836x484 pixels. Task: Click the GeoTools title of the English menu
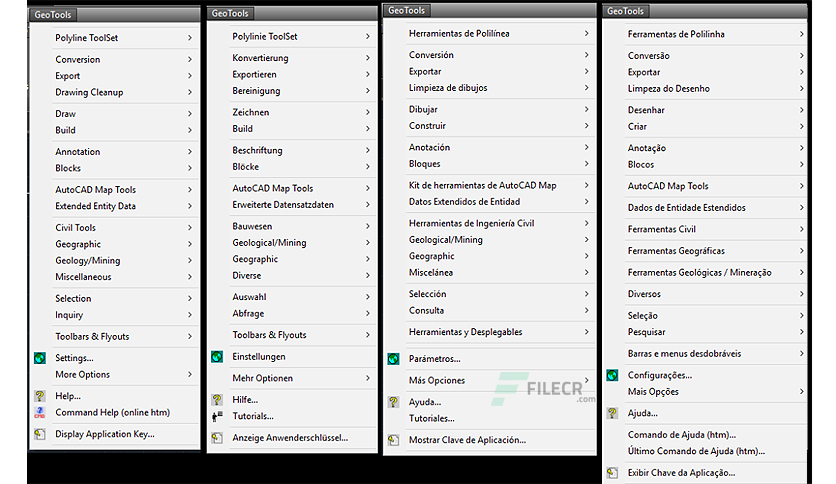click(53, 15)
